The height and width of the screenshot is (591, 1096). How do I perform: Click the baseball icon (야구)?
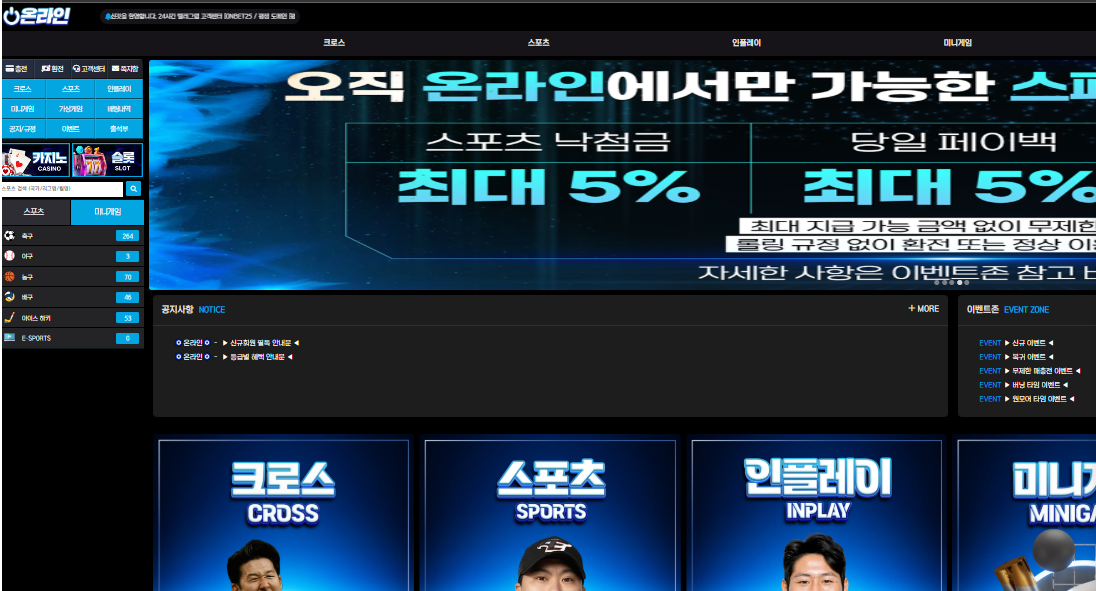pos(9,256)
